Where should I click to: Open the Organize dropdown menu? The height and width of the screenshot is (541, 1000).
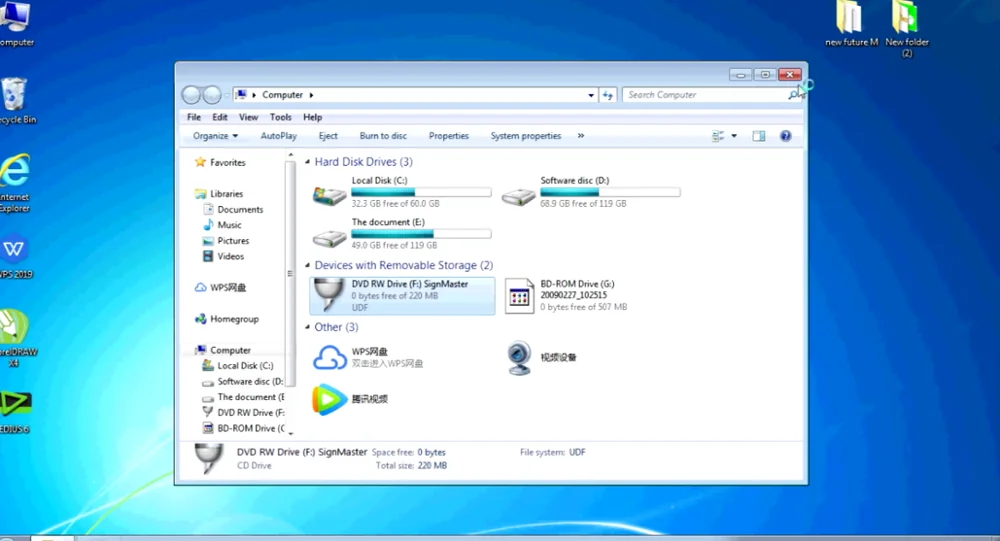[x=215, y=136]
